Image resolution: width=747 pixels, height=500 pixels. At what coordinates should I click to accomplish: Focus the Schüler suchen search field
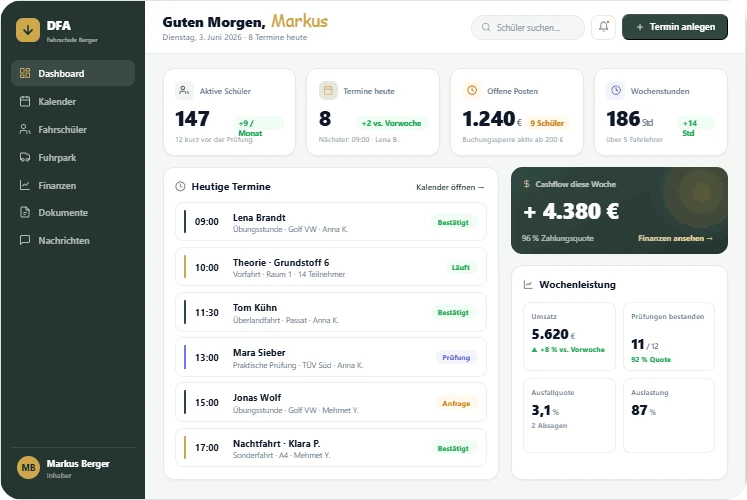528,28
